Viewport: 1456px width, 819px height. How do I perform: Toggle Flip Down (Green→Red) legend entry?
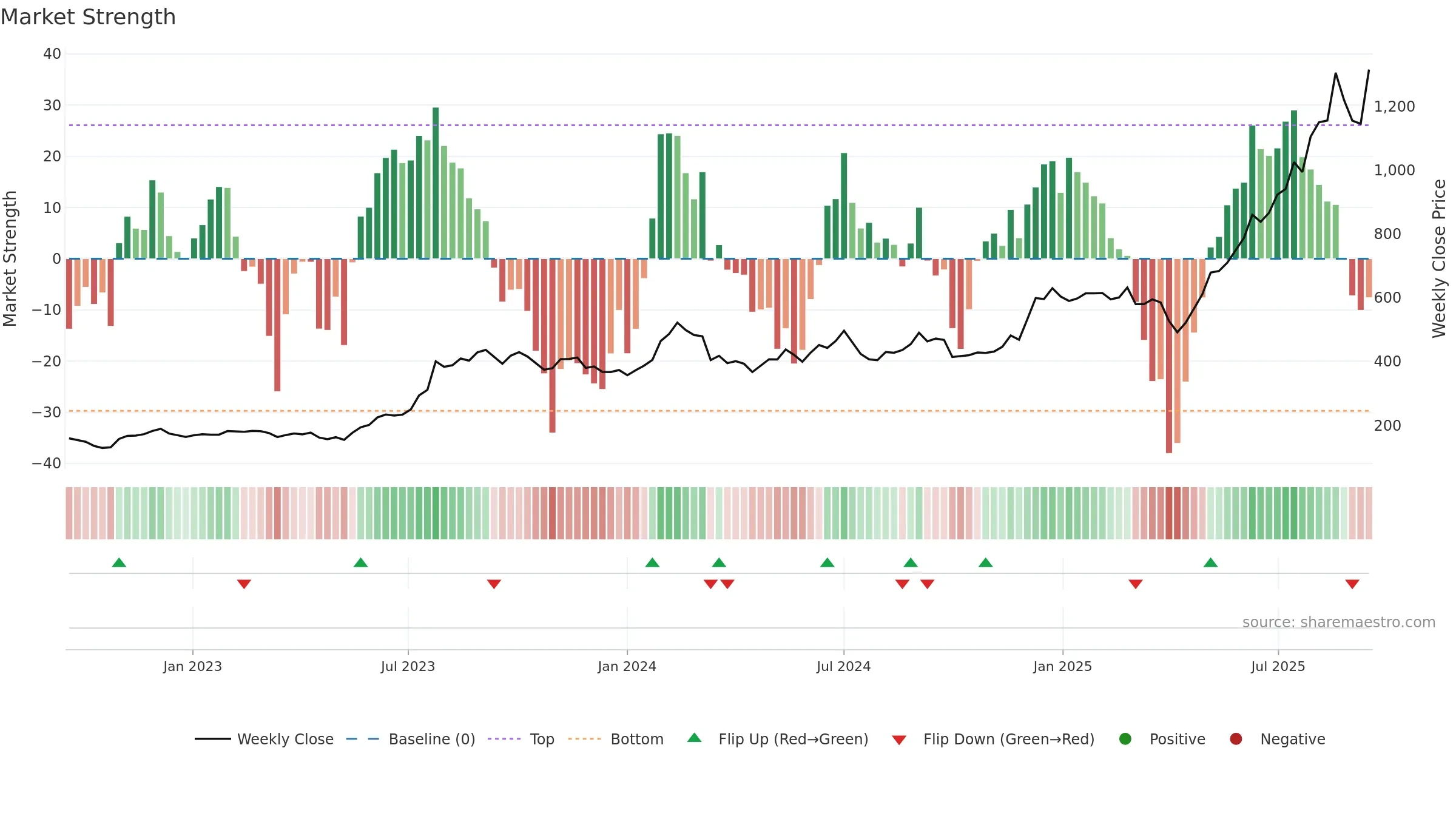coord(993,739)
